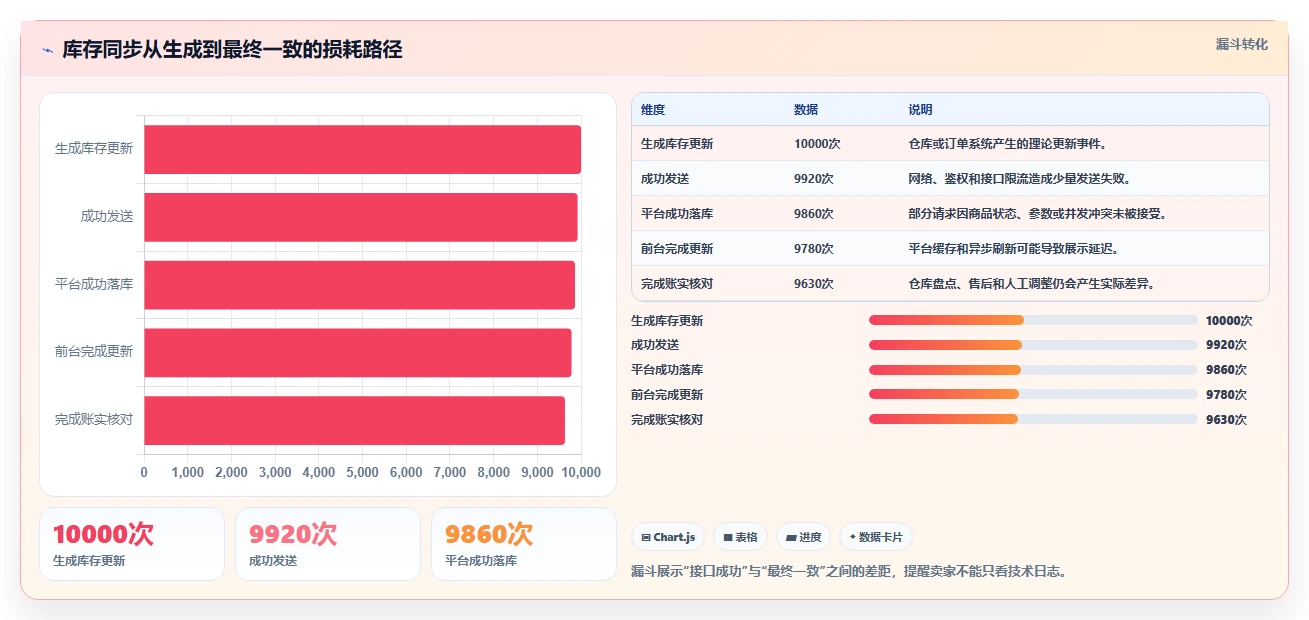This screenshot has height=620, width=1309.
Task: Click the 前台完成更新 bar in chart
Action: [358, 352]
